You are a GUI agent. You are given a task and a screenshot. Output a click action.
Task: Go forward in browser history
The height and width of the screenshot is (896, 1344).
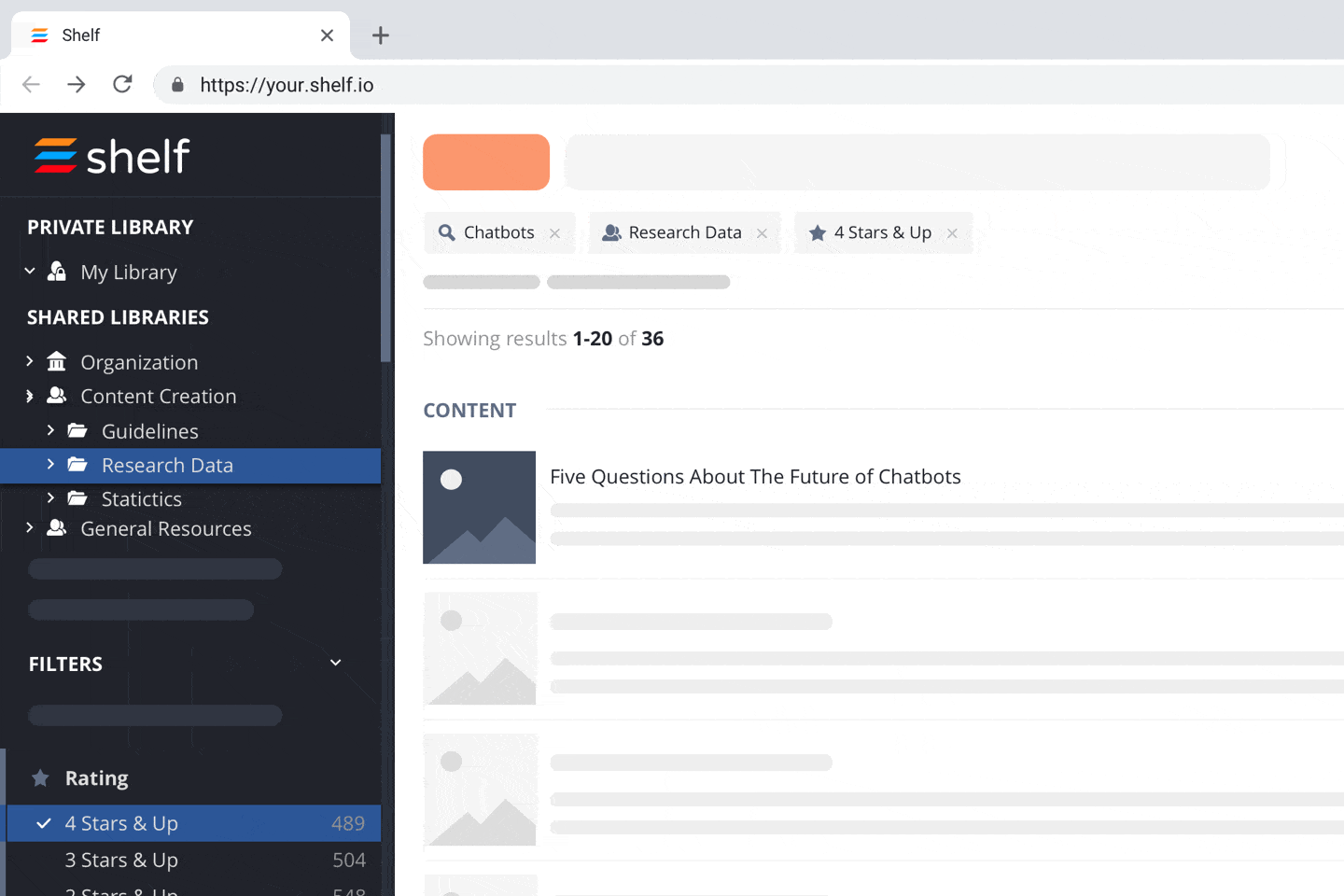pyautogui.click(x=77, y=85)
